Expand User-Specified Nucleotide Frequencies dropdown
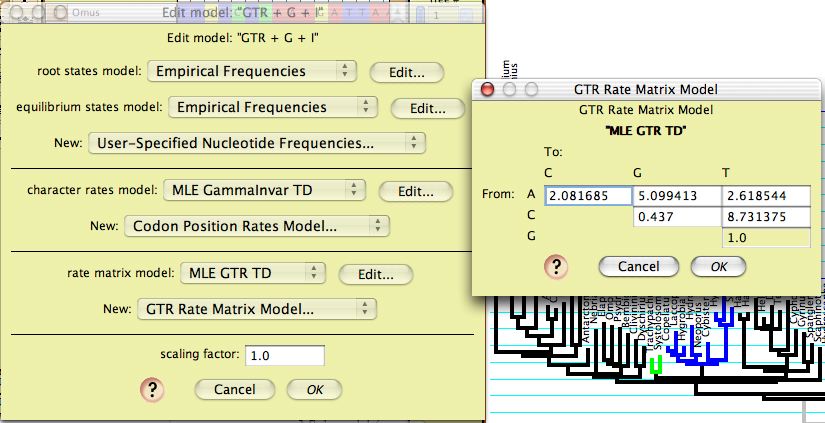Screen dimensions: 825x423 257,143
